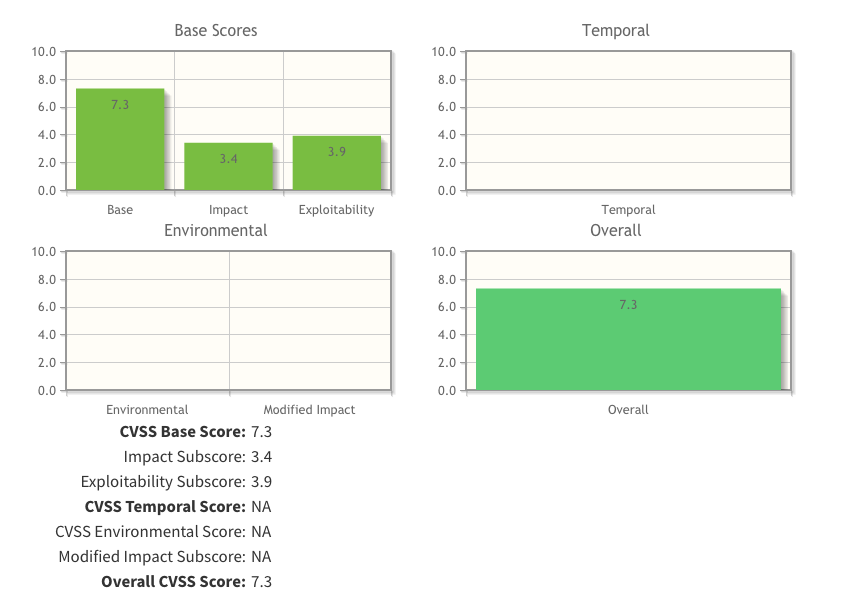Click the Modified Impact Subscore label

(x=152, y=557)
